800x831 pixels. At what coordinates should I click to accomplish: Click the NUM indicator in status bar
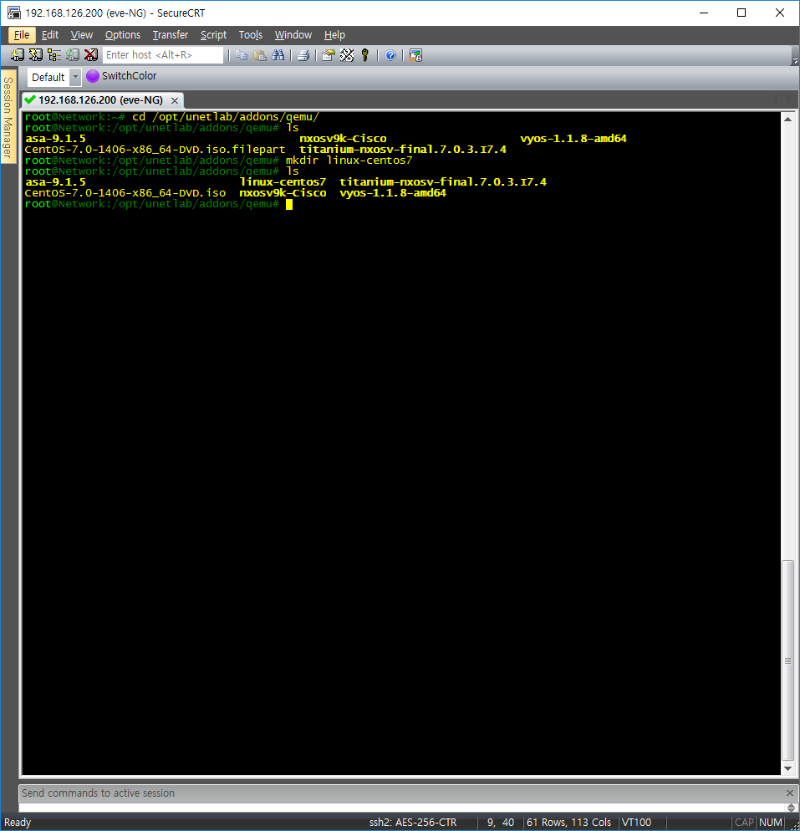[x=770, y=823]
